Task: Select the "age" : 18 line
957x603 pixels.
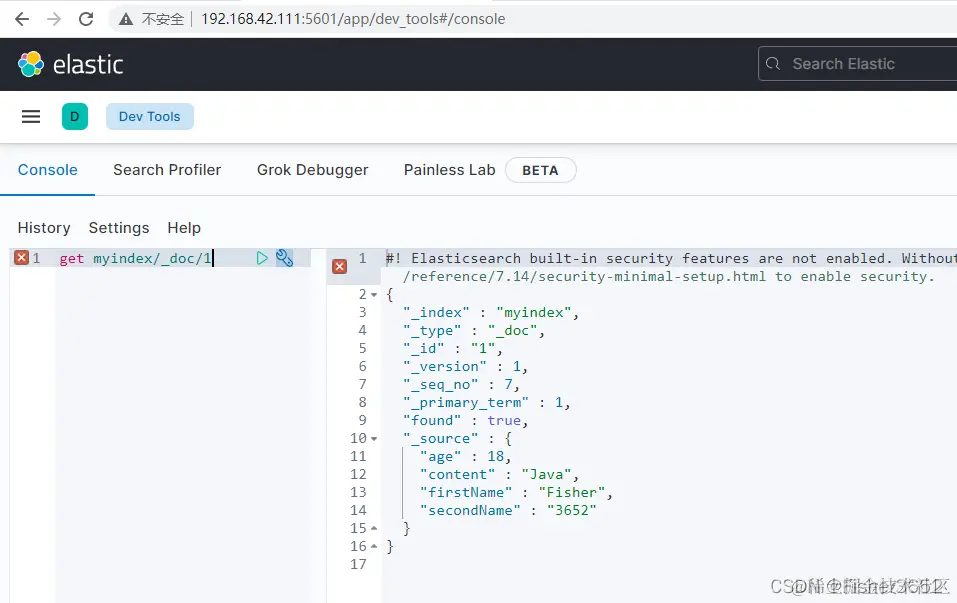Action: [x=465, y=457]
